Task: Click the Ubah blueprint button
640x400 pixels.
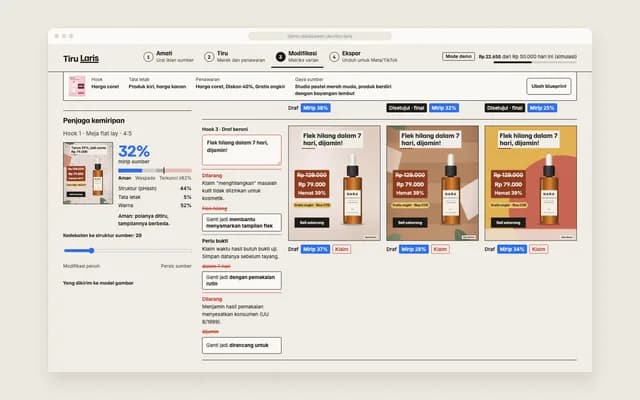Action: (549, 86)
